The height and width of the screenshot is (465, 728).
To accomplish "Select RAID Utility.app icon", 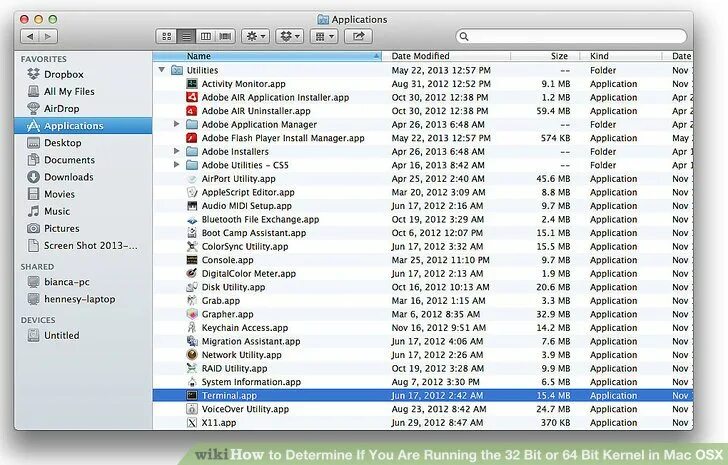I will [x=192, y=368].
